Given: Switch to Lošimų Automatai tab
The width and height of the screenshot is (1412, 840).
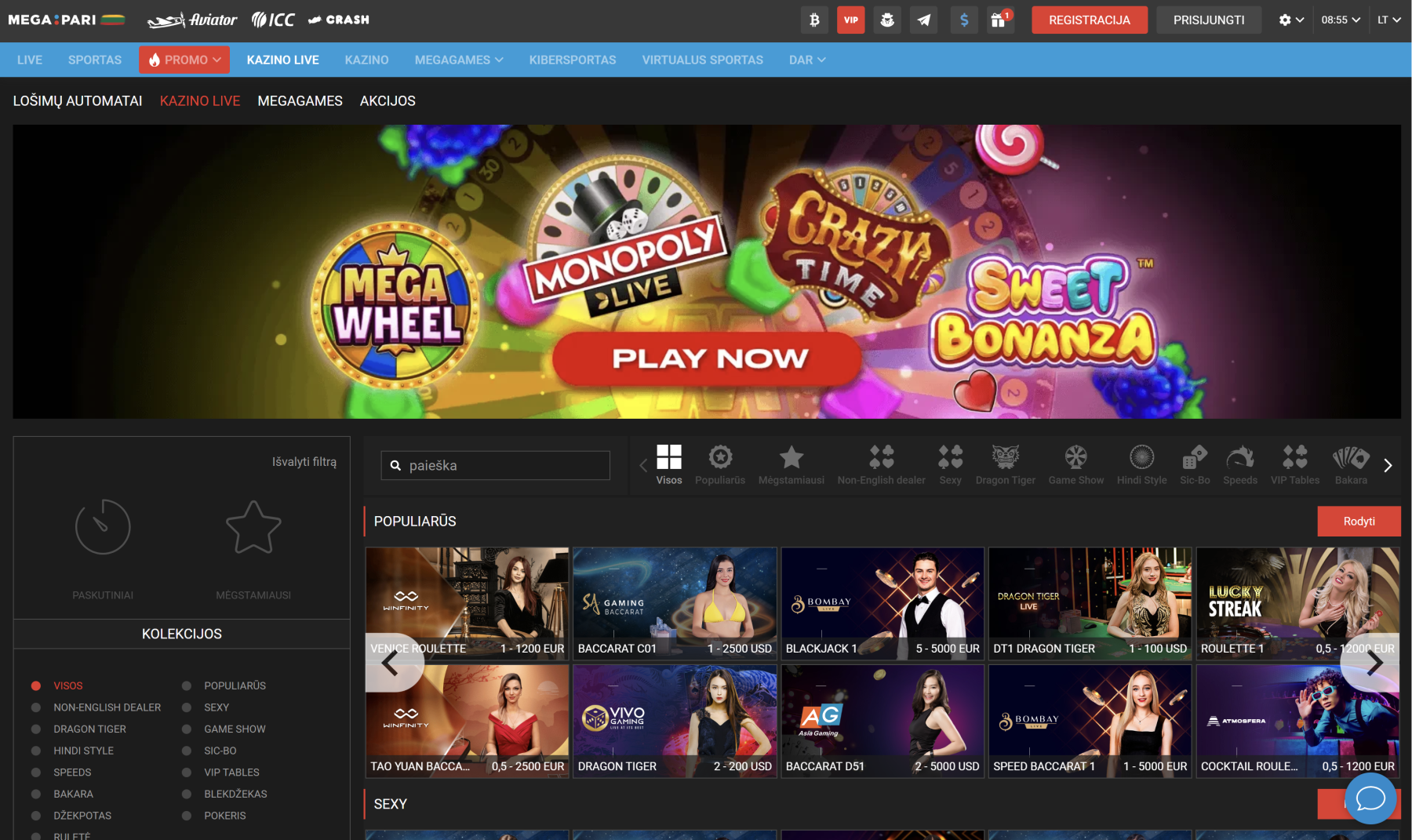Looking at the screenshot, I should (x=78, y=100).
